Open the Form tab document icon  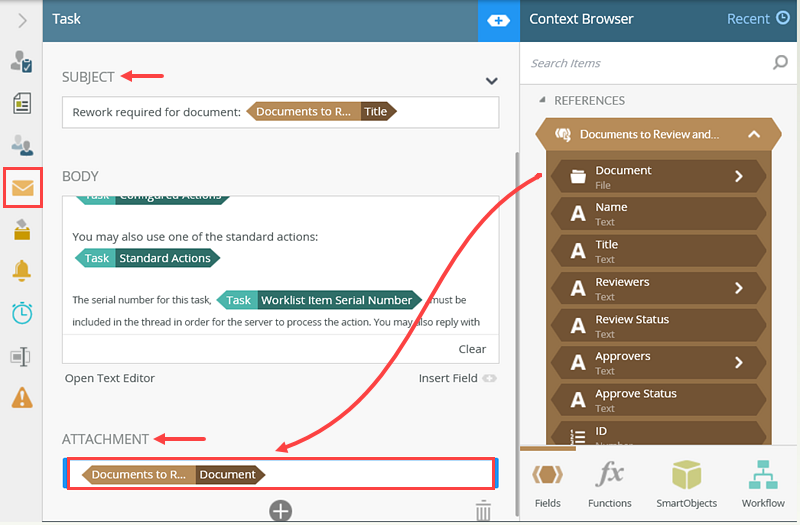pos(21,103)
